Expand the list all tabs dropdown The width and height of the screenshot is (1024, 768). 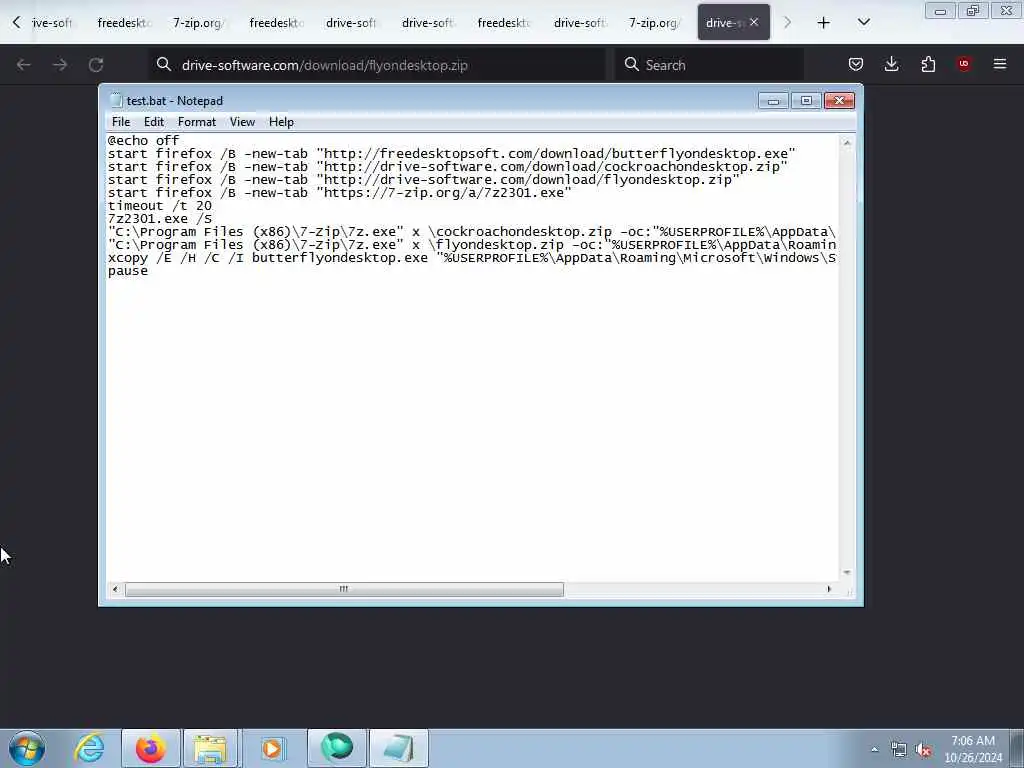pos(863,23)
